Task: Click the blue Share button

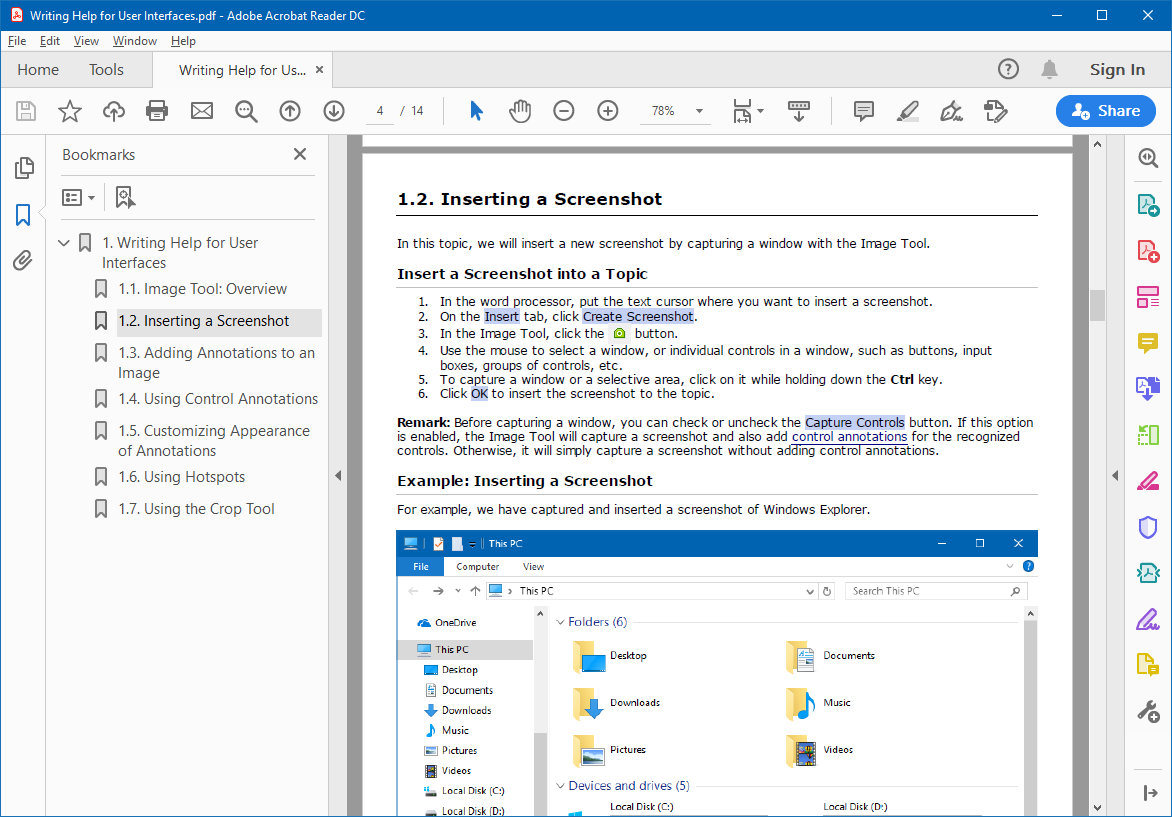Action: [1105, 111]
